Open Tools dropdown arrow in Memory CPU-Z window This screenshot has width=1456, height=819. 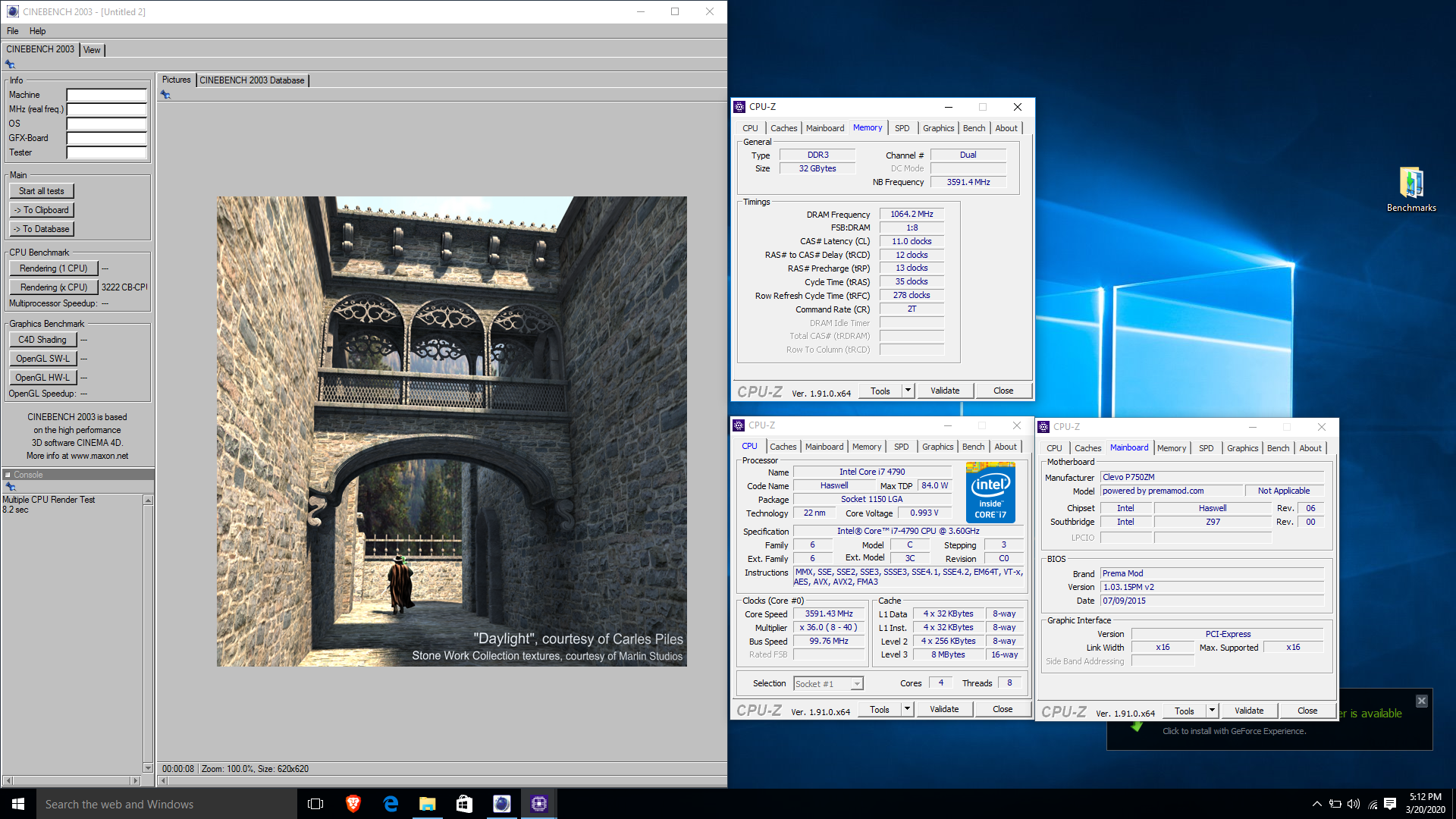[x=908, y=391]
